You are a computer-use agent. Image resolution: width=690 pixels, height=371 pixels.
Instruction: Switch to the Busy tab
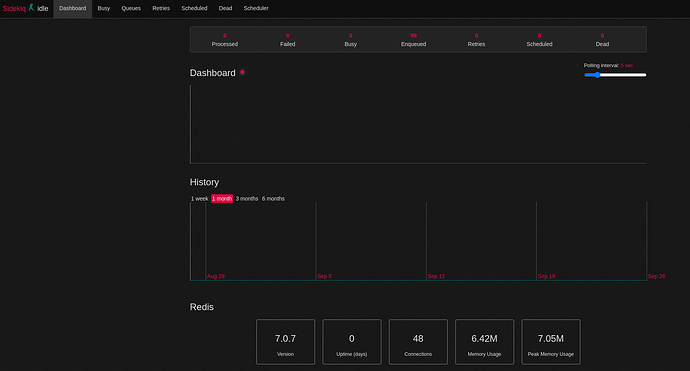(104, 8)
